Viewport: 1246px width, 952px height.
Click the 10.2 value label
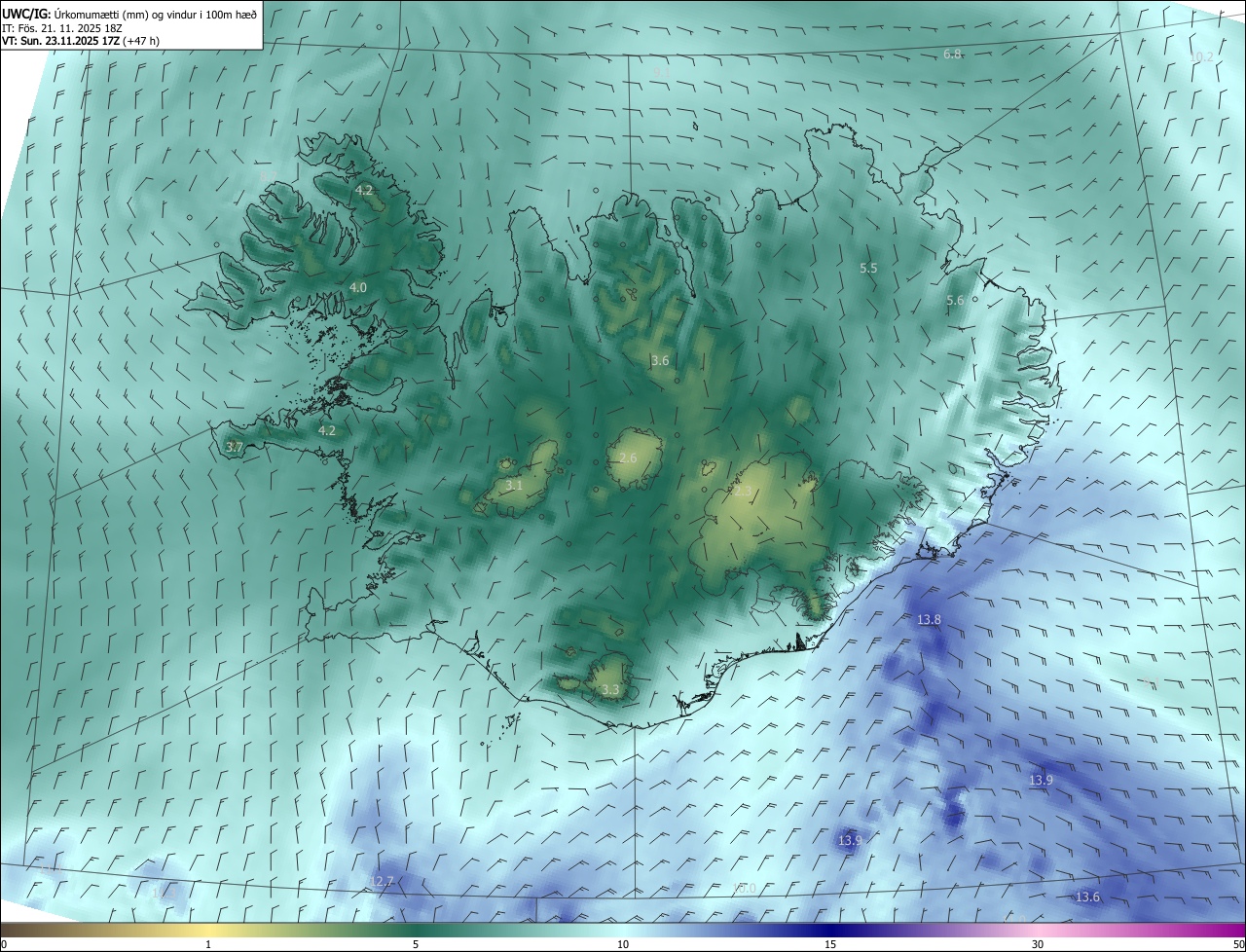1202,57
